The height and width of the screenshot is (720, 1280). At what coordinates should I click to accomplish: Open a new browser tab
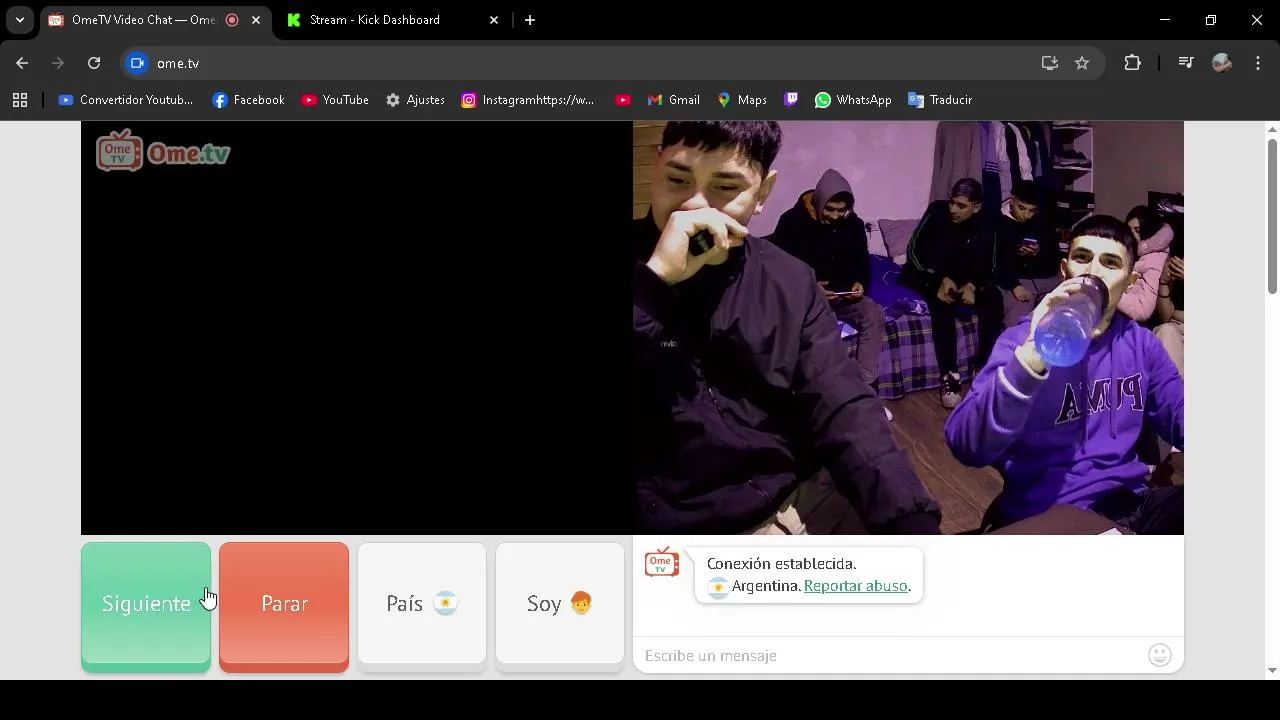pos(530,20)
